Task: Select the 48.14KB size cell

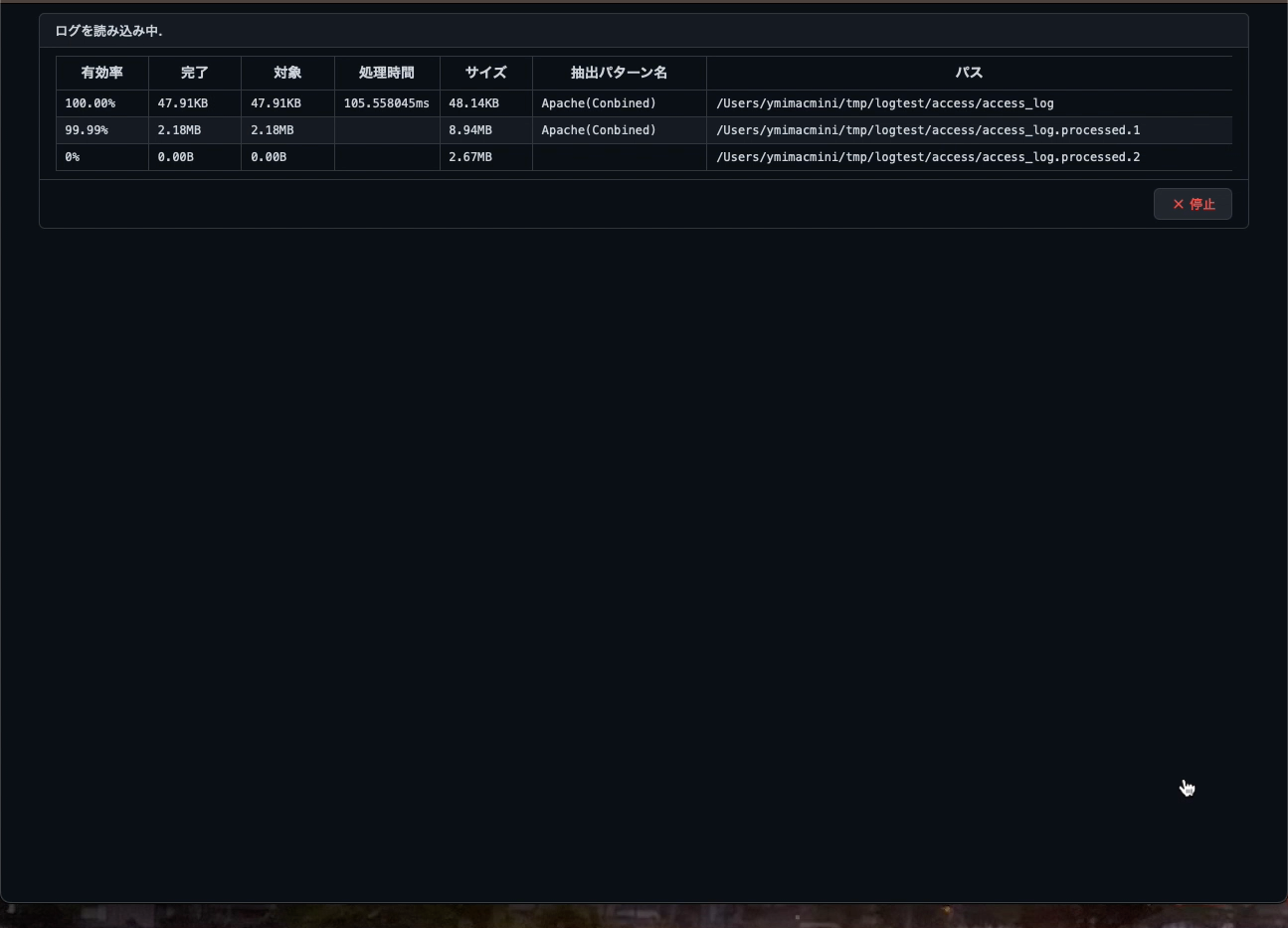Action: click(x=473, y=103)
